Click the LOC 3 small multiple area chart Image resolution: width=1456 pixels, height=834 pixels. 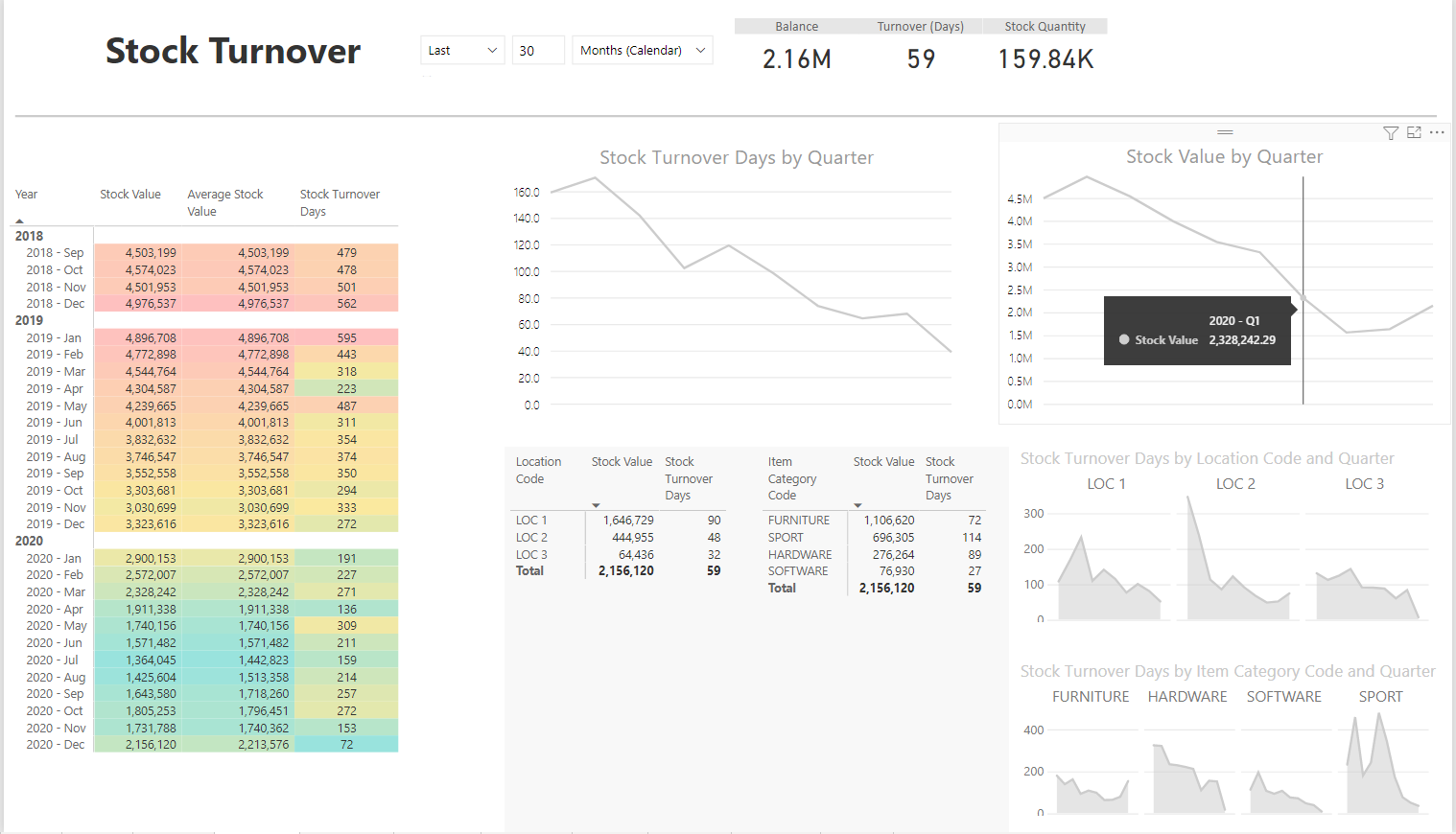coord(1367,592)
